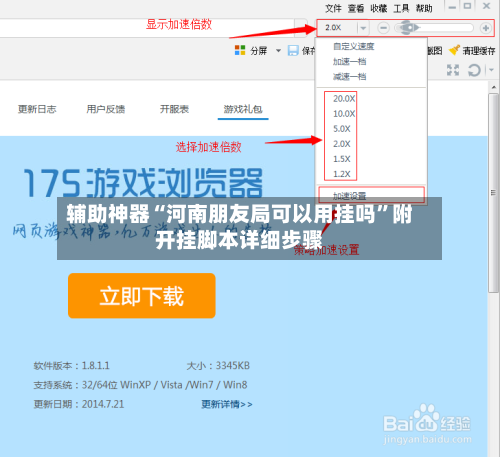
Task: Select 减速一档 in the speed menu
Action: pyautogui.click(x=349, y=77)
